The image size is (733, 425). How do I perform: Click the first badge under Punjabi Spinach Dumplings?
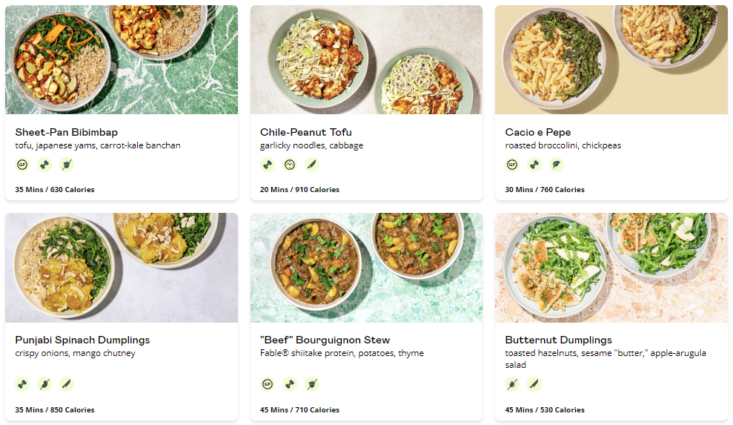22,383
